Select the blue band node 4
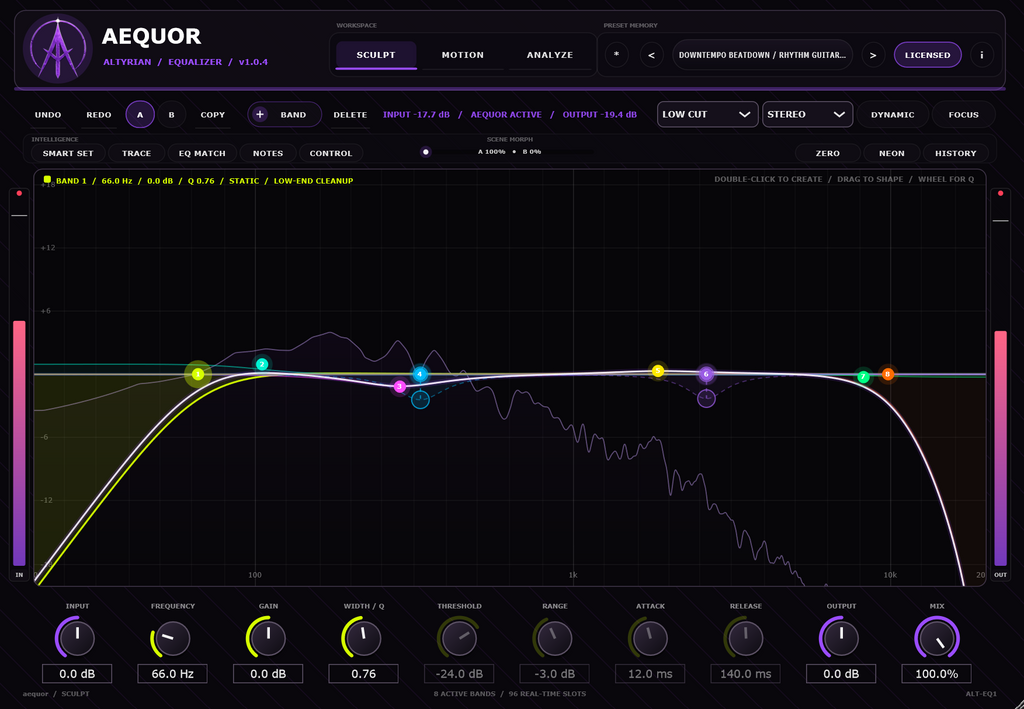1024x709 pixels. click(x=420, y=375)
